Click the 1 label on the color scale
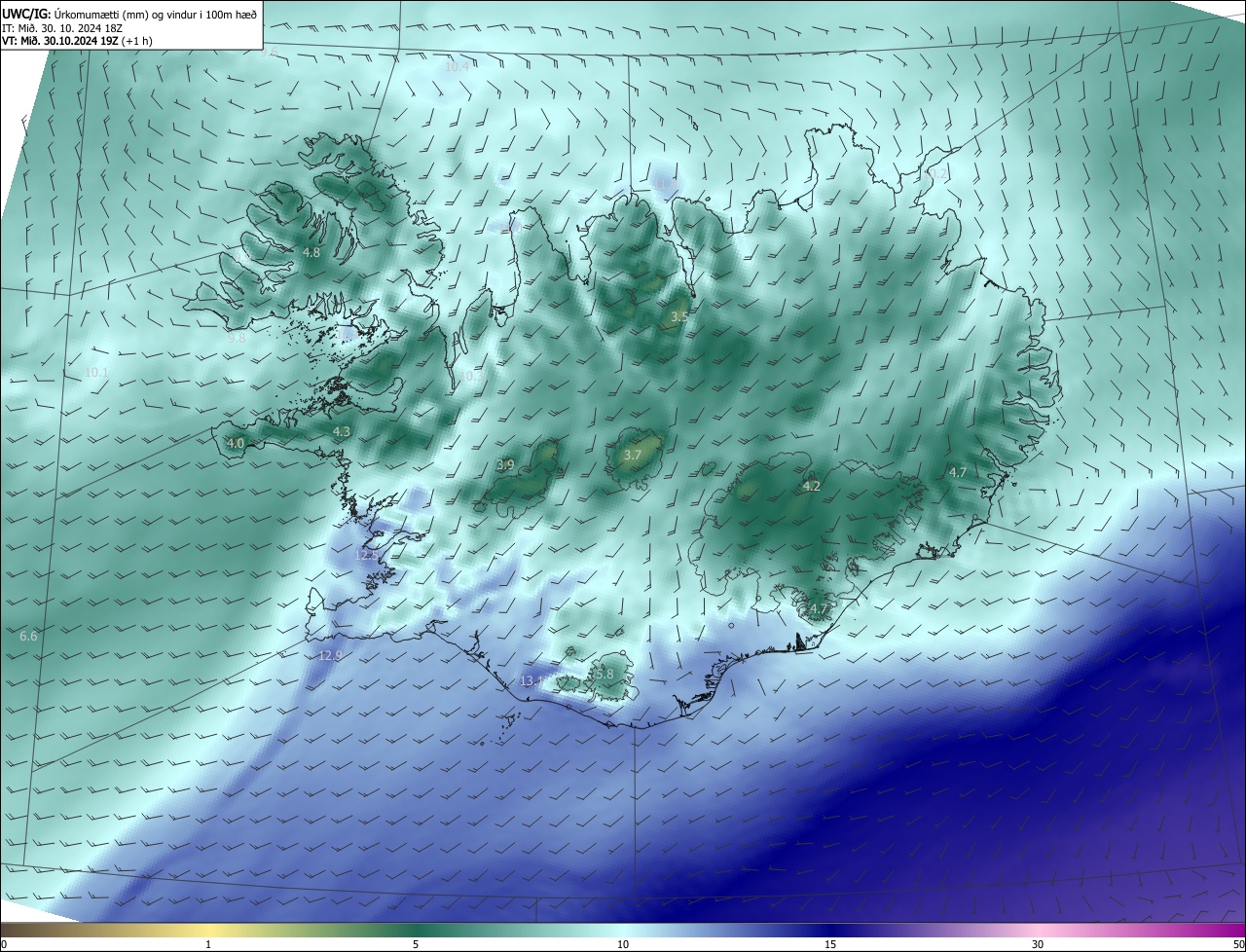The height and width of the screenshot is (952, 1246). [x=208, y=944]
